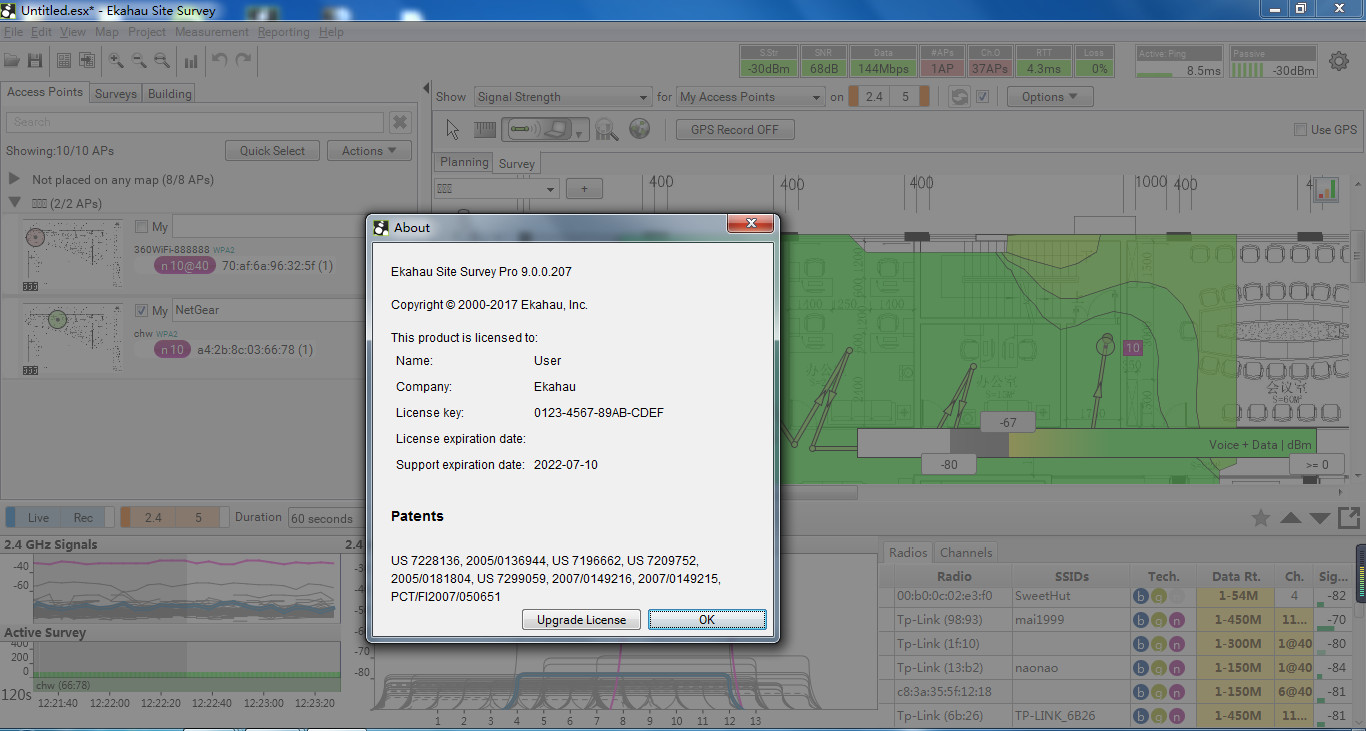Click the import map toolbar icon

pos(85,61)
